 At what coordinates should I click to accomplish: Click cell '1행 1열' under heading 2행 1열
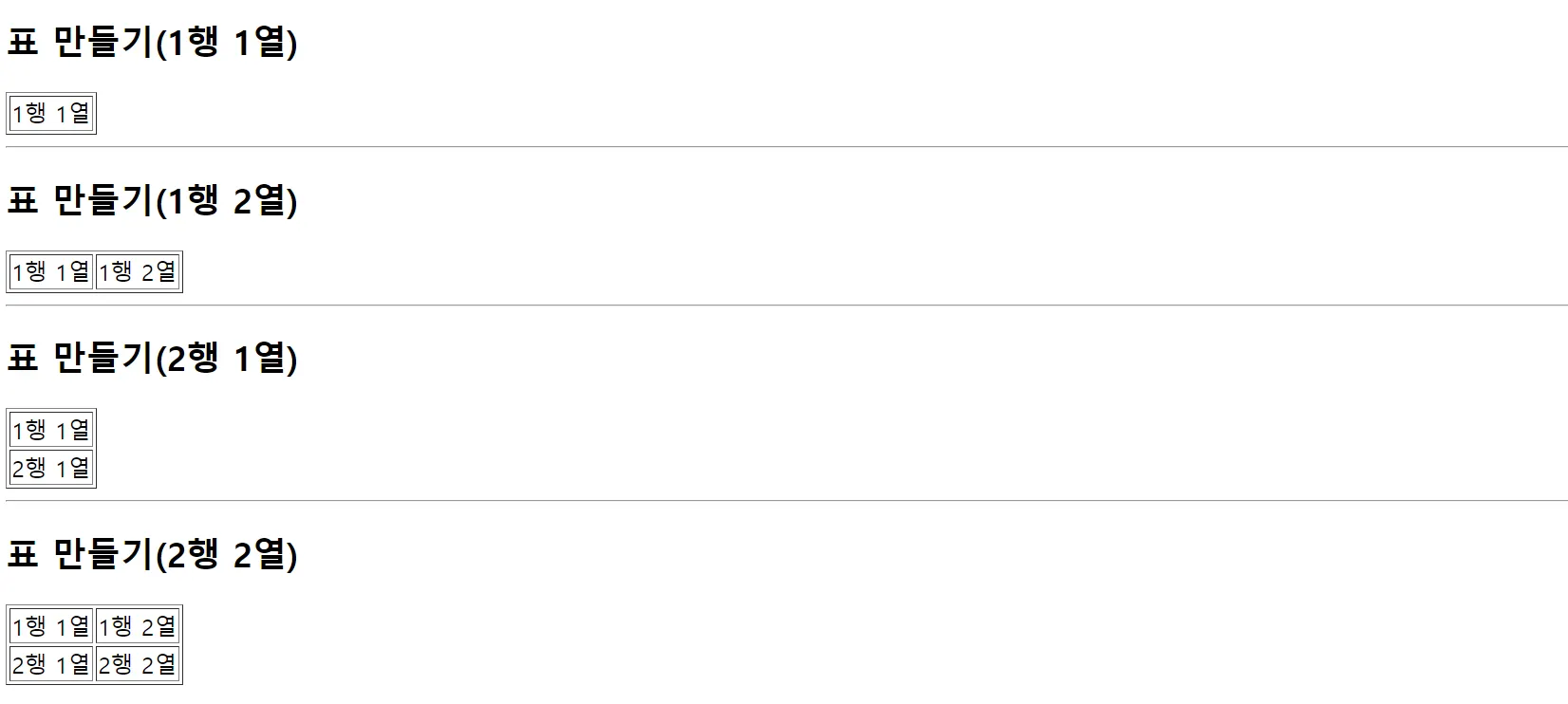click(51, 430)
